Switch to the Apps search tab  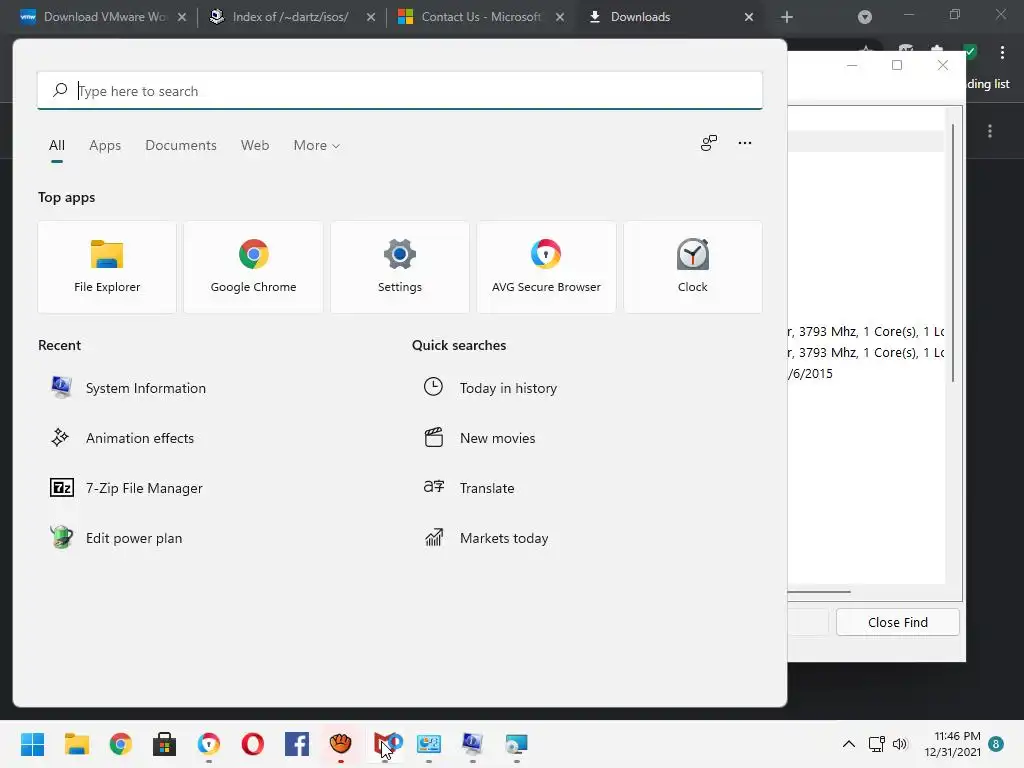tap(105, 145)
